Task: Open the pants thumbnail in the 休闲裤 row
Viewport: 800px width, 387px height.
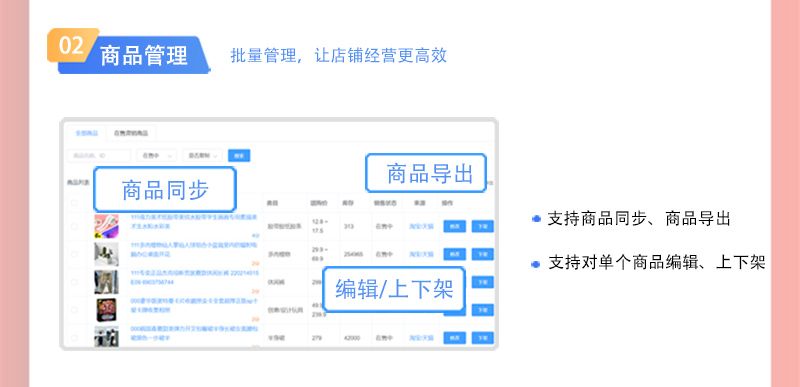Action: click(x=107, y=282)
